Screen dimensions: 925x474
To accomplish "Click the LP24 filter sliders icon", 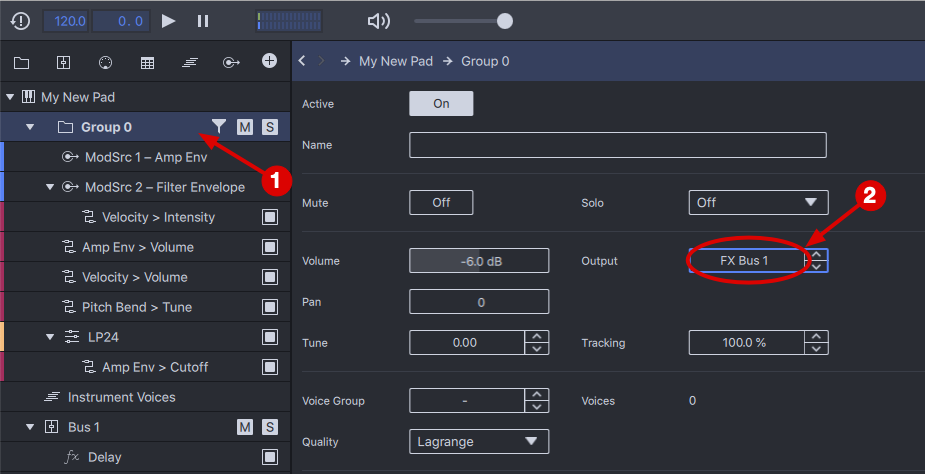I will pos(72,337).
